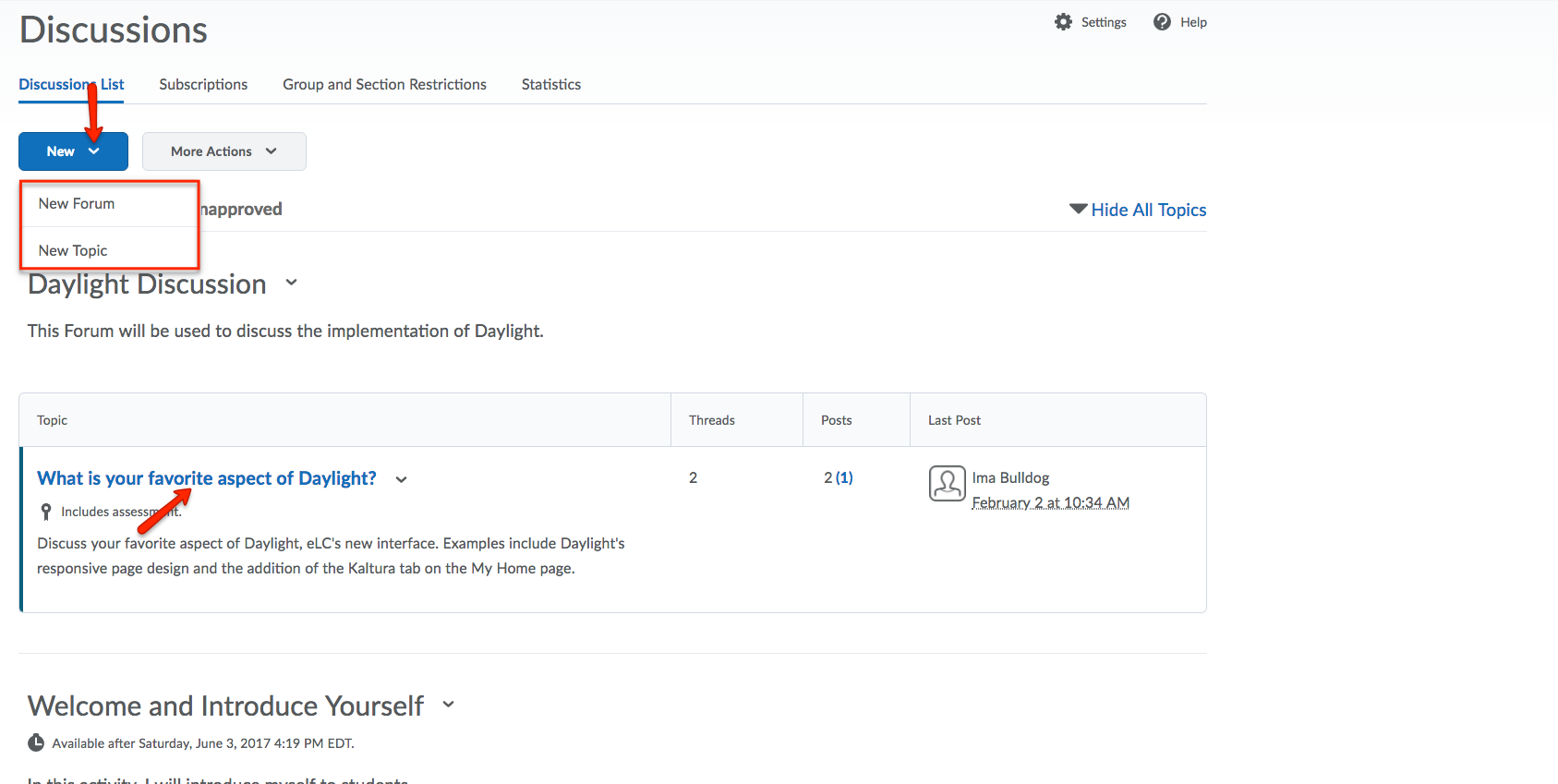
Task: Open What is your favorite aspect topic
Action: 206,478
